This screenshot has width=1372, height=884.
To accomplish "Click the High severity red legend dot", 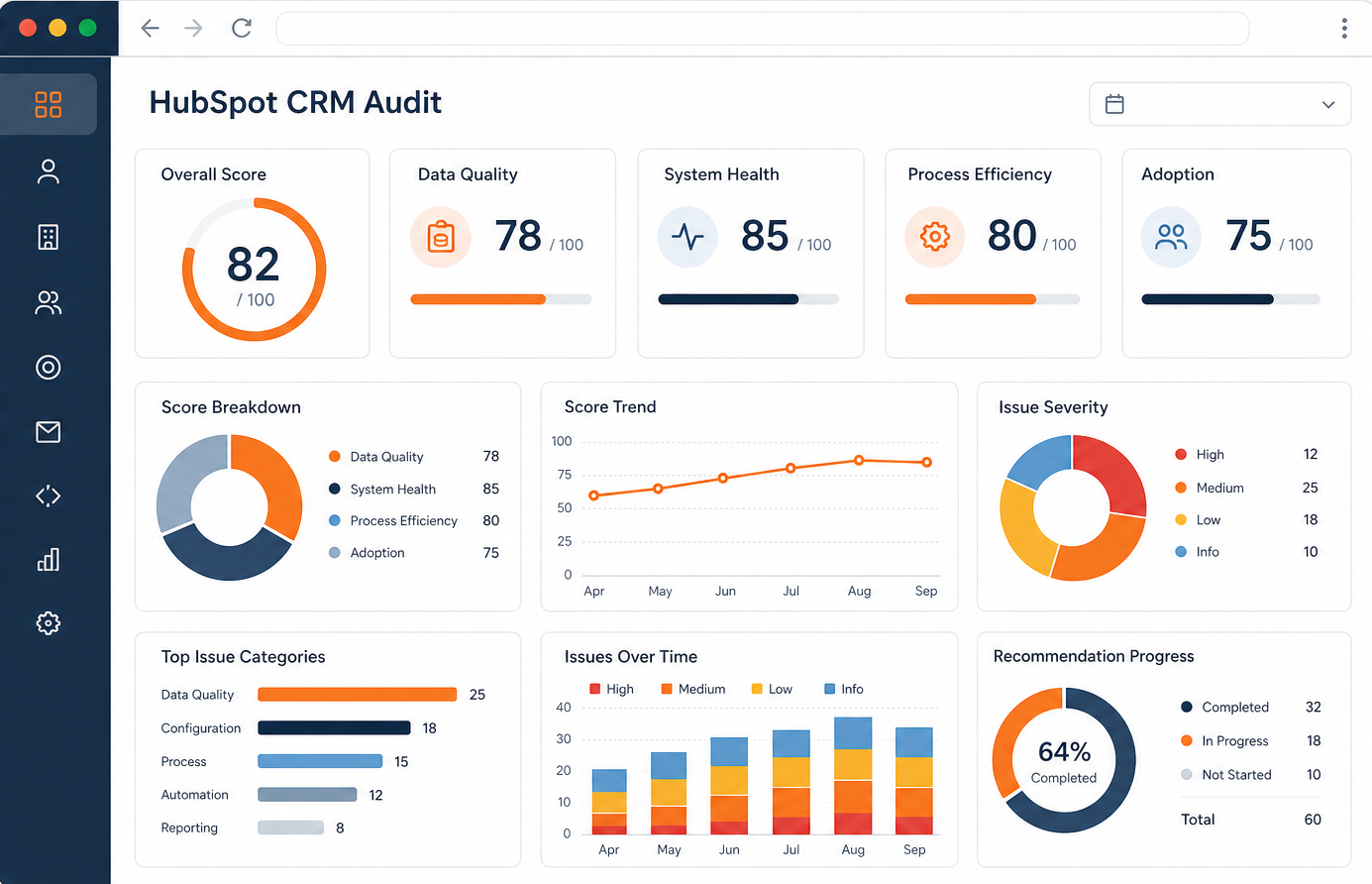I will click(x=1181, y=455).
